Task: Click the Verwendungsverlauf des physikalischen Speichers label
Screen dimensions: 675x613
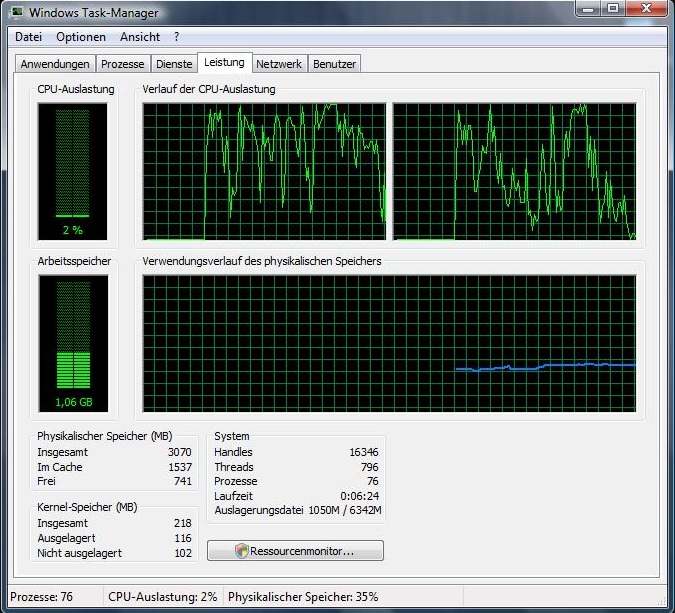Action: pos(262,261)
